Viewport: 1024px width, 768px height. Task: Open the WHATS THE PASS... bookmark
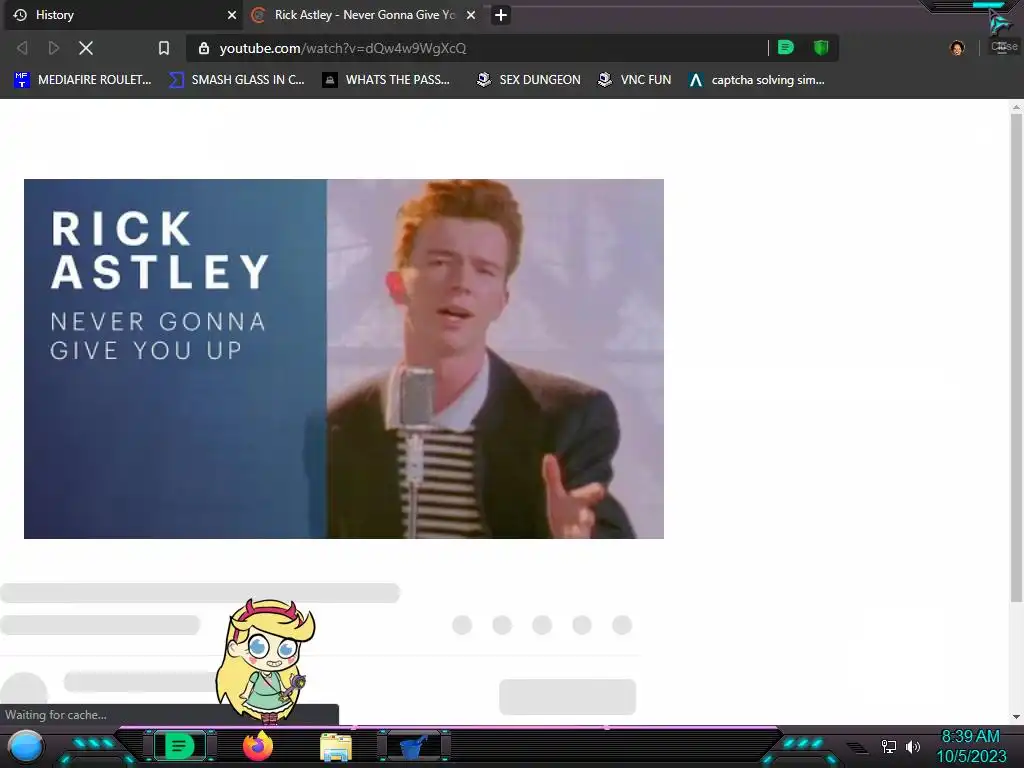click(x=386, y=80)
